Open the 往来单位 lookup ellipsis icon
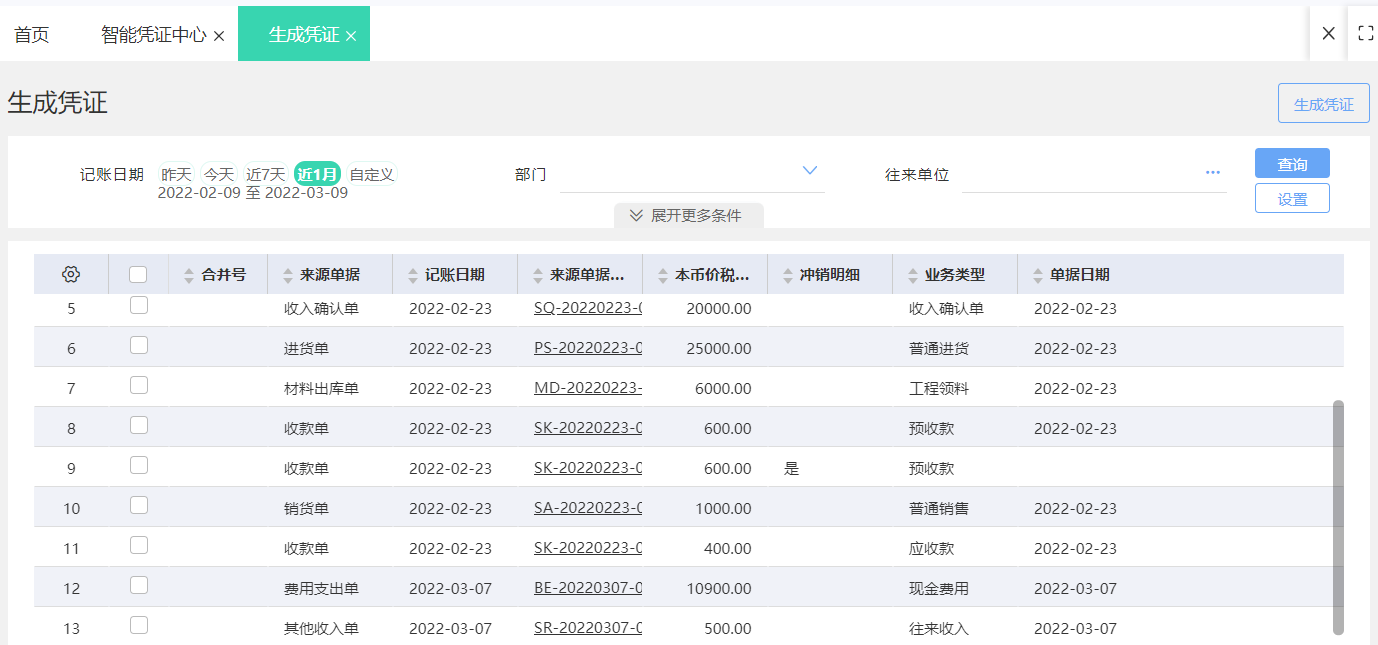Image resolution: width=1378 pixels, height=645 pixels. coord(1213,172)
